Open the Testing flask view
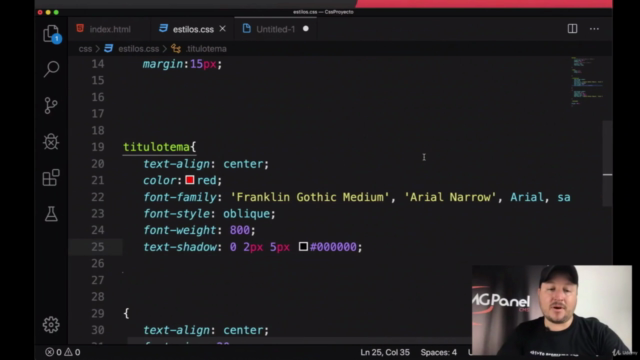Image resolution: width=640 pixels, height=360 pixels. pos(51,214)
